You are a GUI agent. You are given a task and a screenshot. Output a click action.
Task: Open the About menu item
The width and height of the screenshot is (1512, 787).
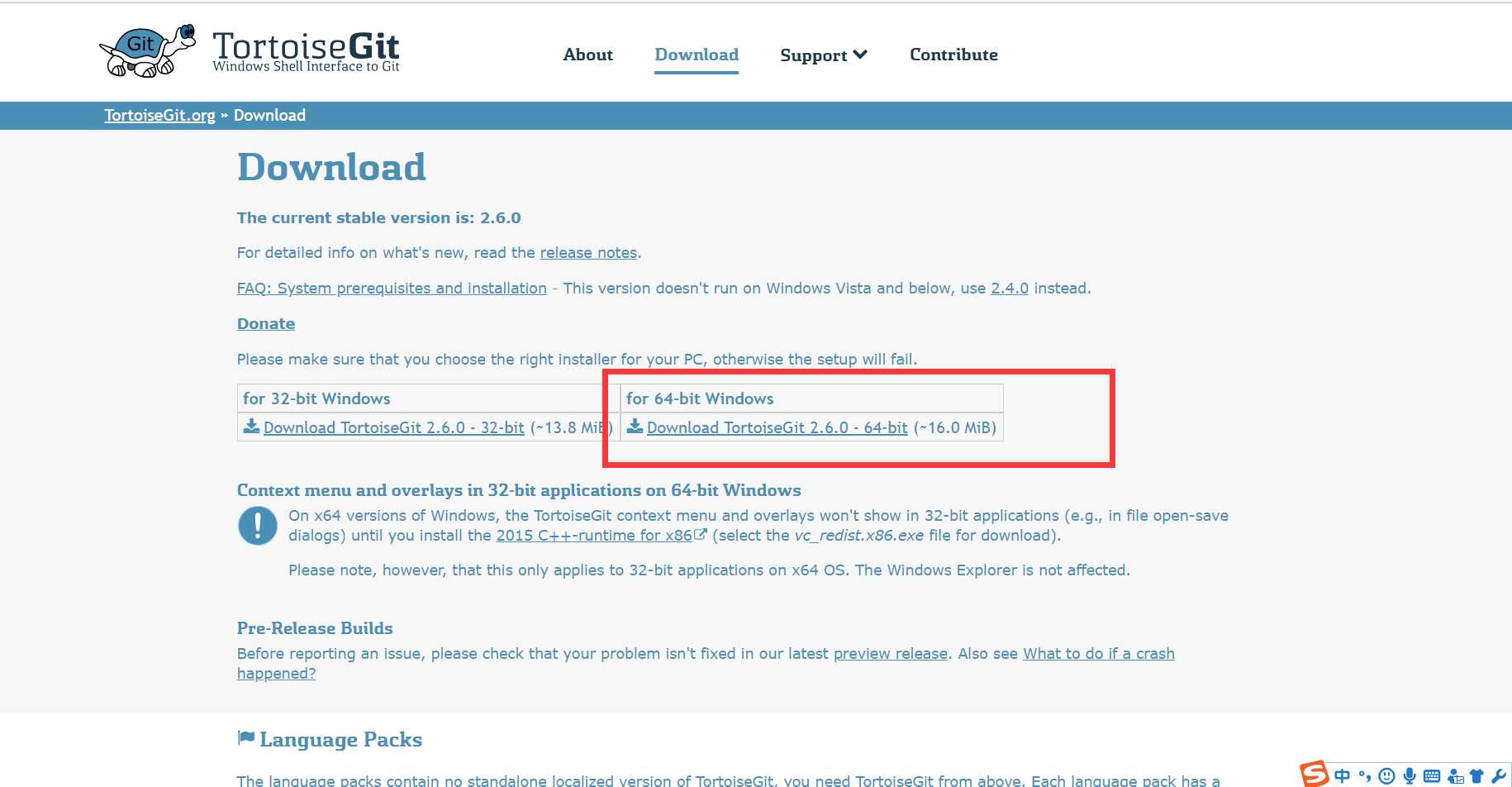click(x=587, y=55)
